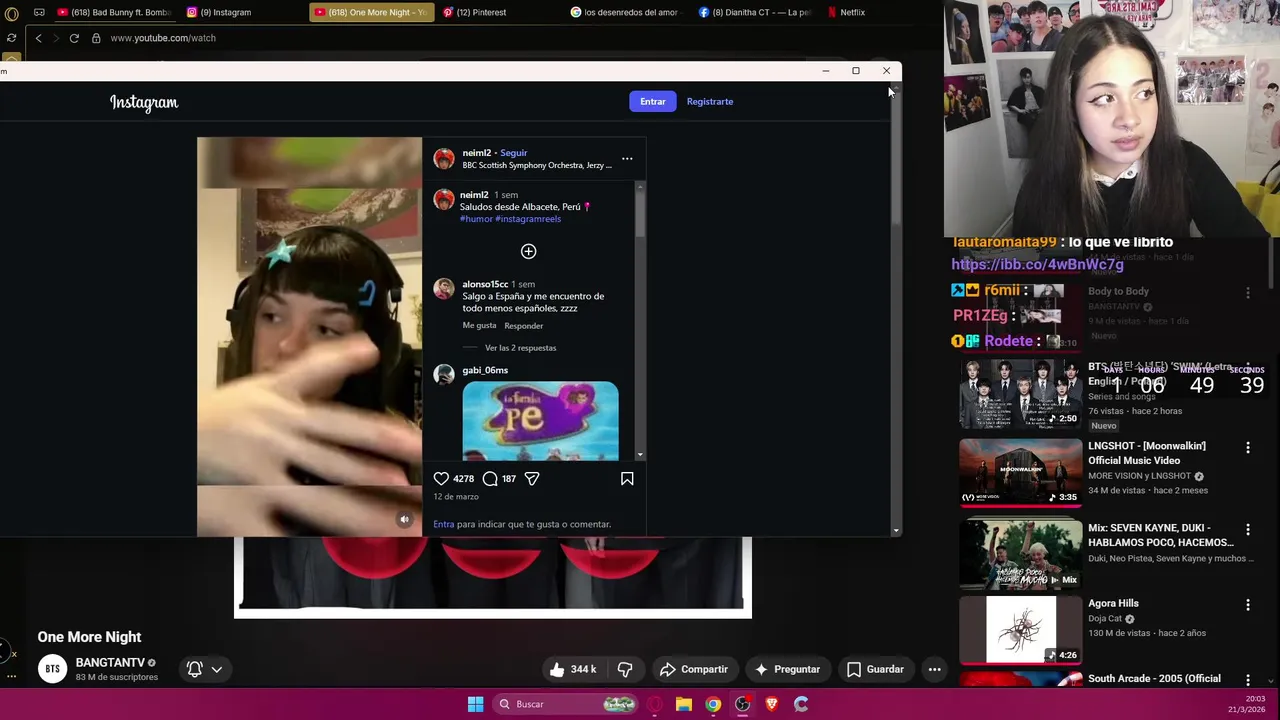Open File Explorer from the taskbar
Screen dimensions: 1280x720
pyautogui.click(x=684, y=704)
